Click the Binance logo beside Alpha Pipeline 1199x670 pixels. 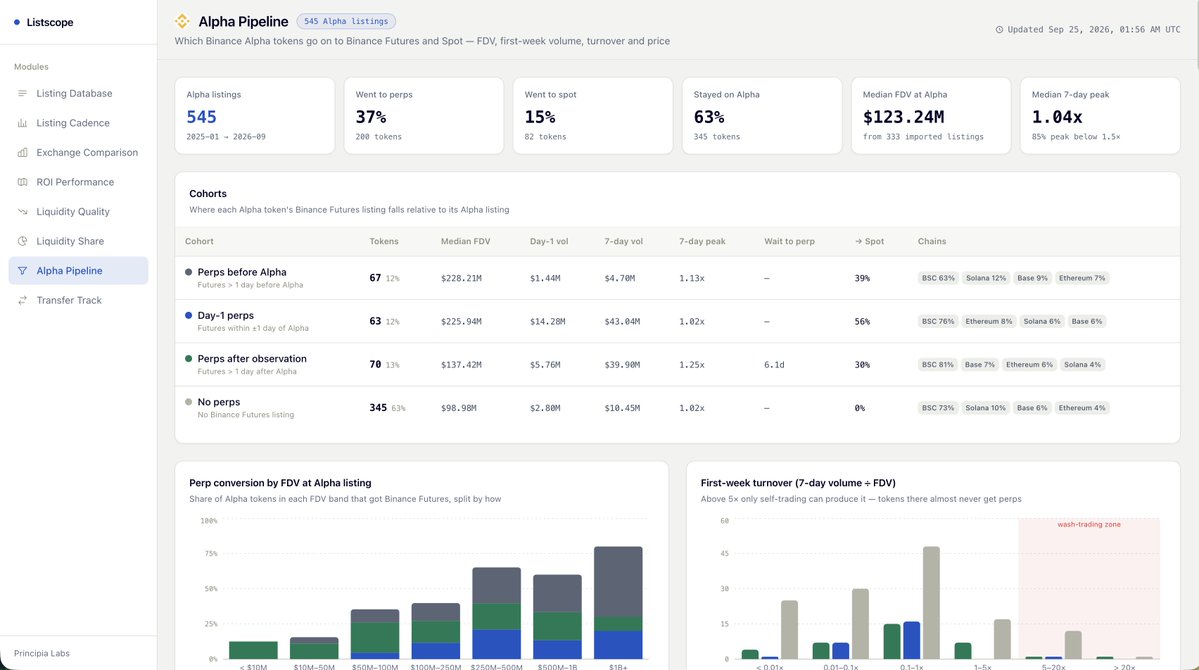pos(182,21)
